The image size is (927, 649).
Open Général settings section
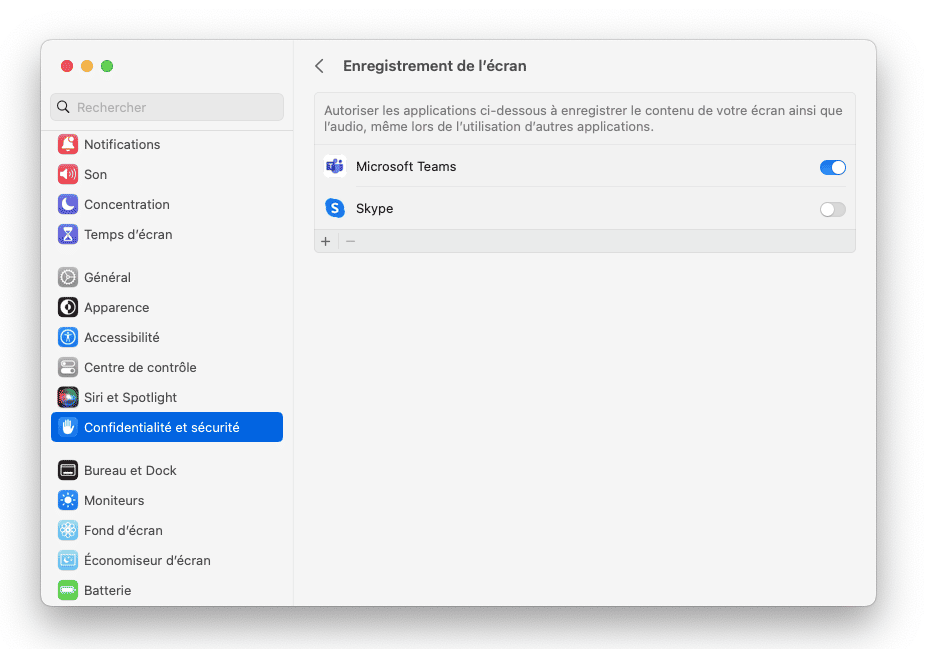click(x=107, y=277)
